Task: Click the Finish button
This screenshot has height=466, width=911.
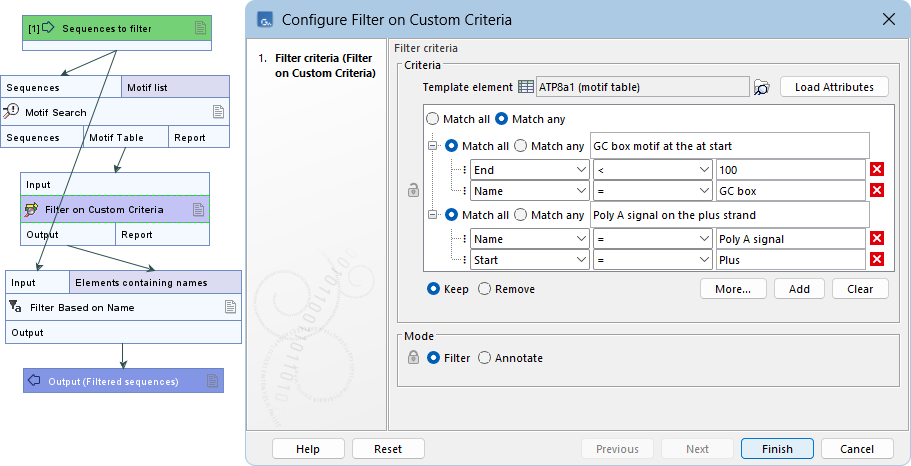Action: 777,449
